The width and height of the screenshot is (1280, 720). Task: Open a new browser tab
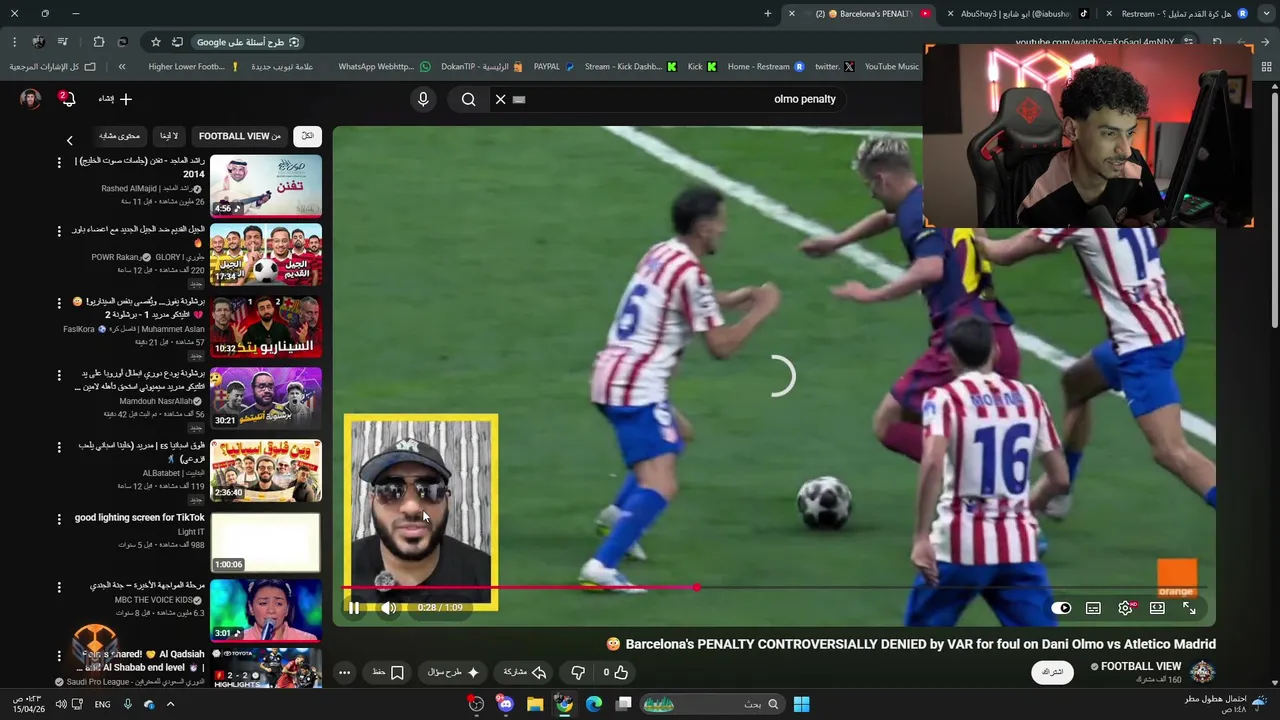768,14
